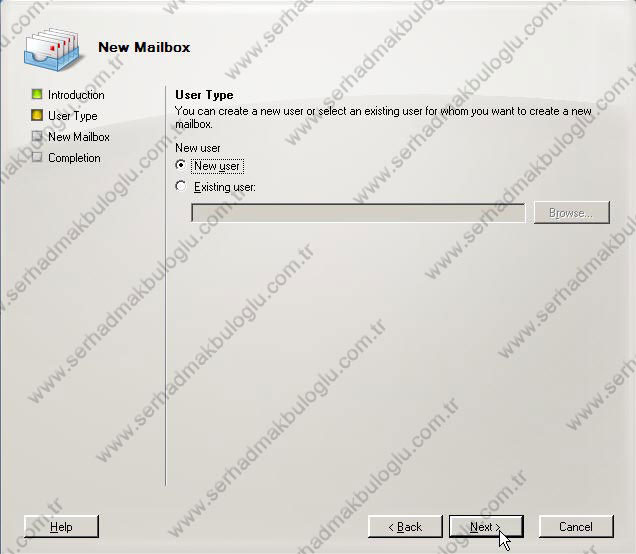636x554 pixels.
Task: Cancel the New Mailbox wizard
Action: click(576, 526)
